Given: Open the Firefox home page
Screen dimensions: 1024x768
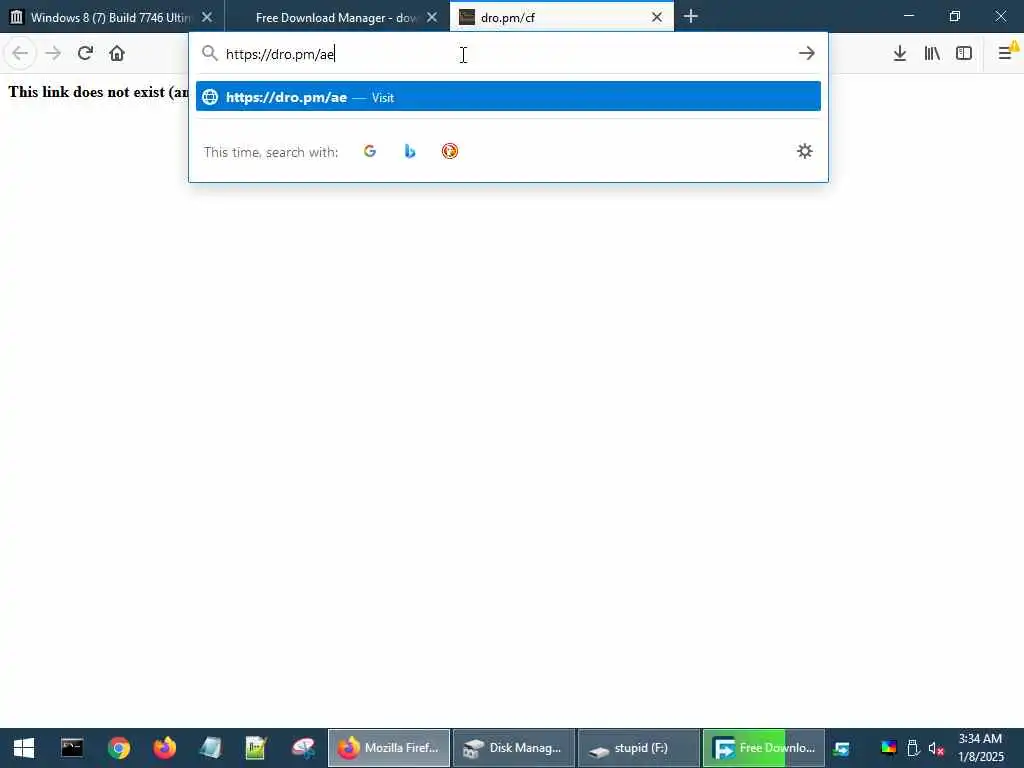Looking at the screenshot, I should click(x=117, y=53).
